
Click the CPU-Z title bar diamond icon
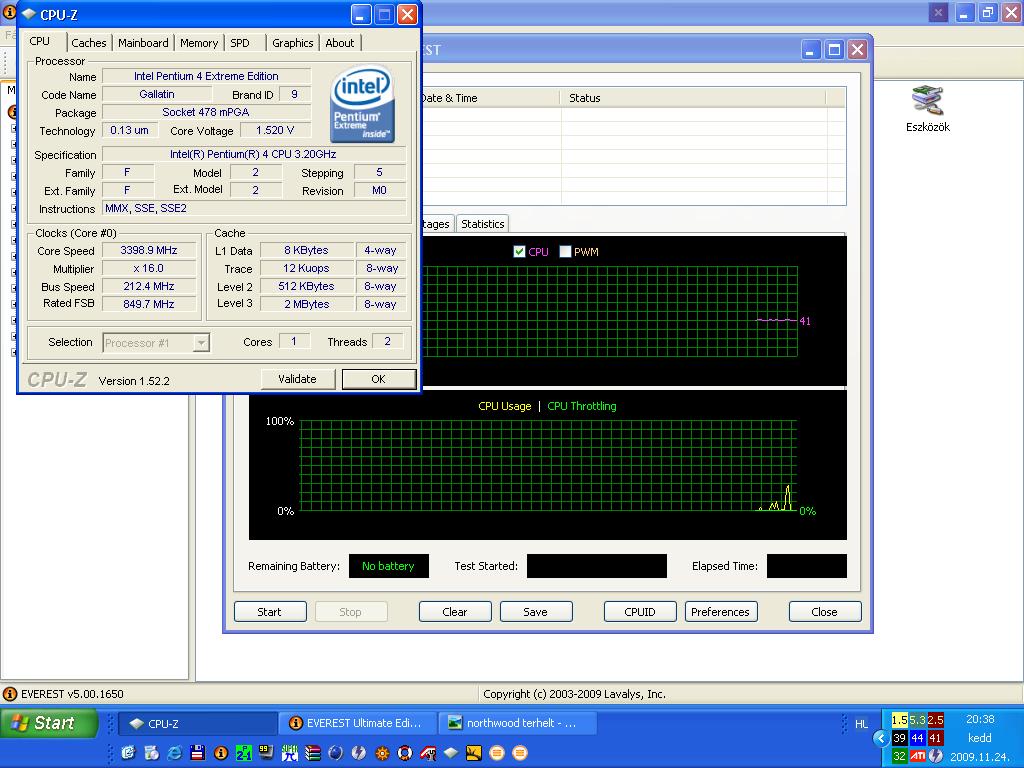click(x=29, y=14)
